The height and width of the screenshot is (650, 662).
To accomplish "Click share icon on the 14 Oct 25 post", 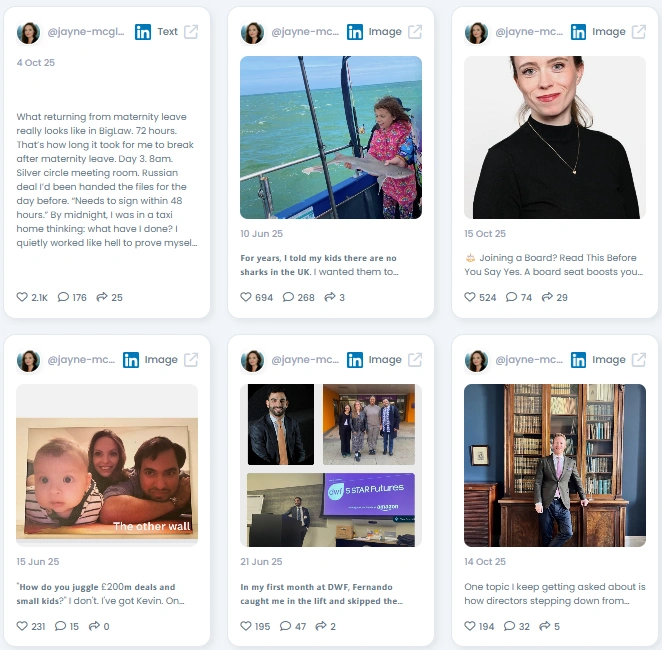I will (x=545, y=626).
